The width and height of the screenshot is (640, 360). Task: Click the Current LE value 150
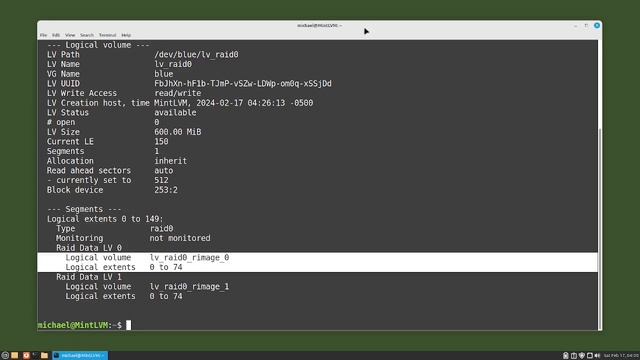pos(161,141)
